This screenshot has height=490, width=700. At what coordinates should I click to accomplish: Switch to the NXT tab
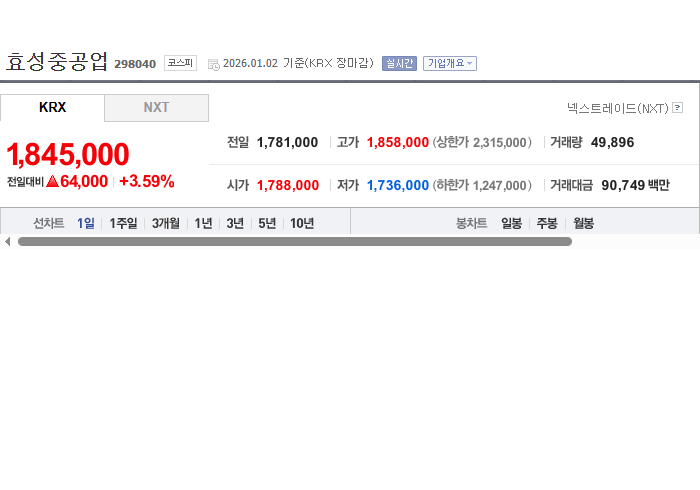(x=156, y=108)
